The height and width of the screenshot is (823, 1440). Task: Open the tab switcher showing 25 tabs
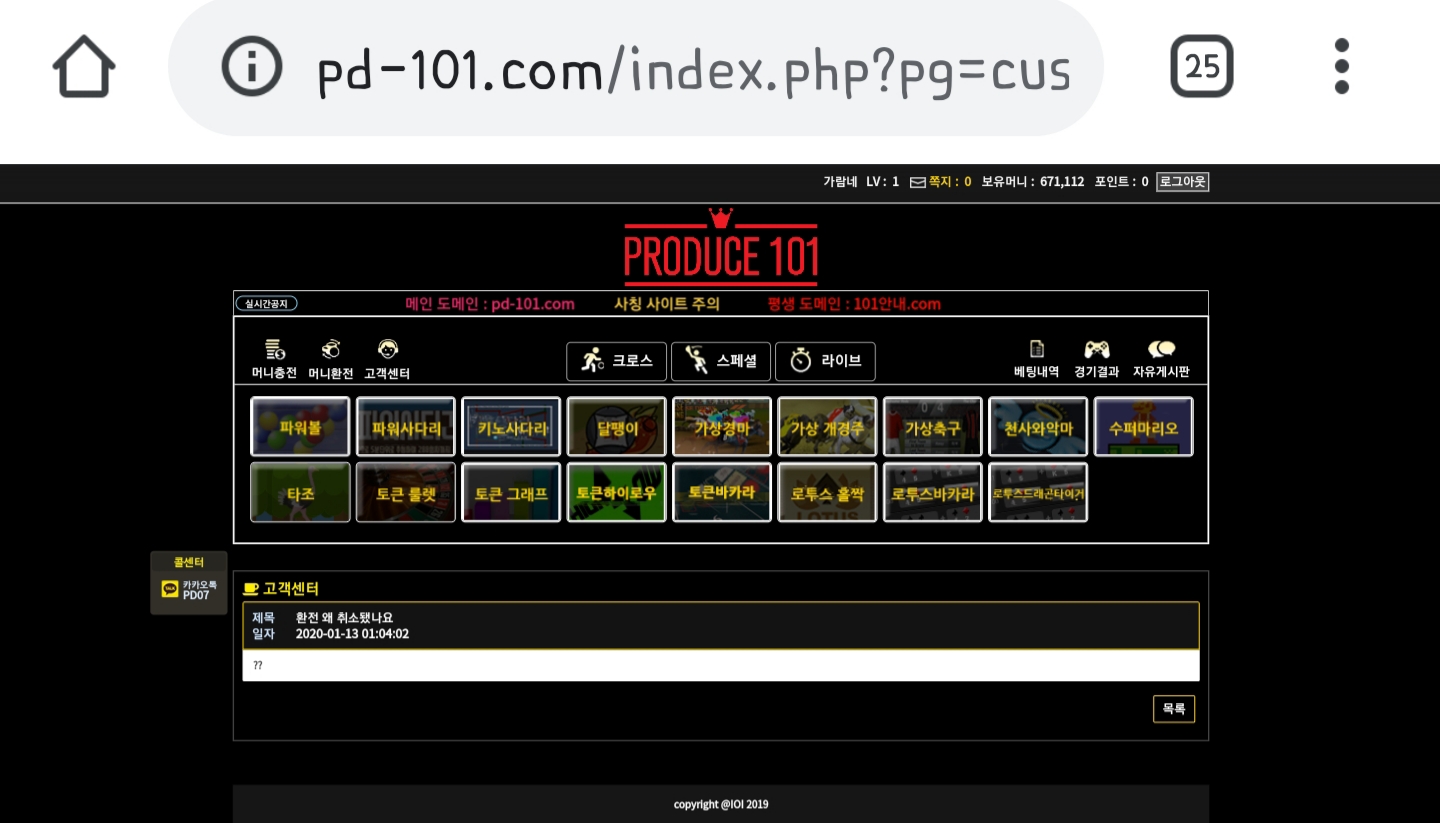(x=1202, y=66)
